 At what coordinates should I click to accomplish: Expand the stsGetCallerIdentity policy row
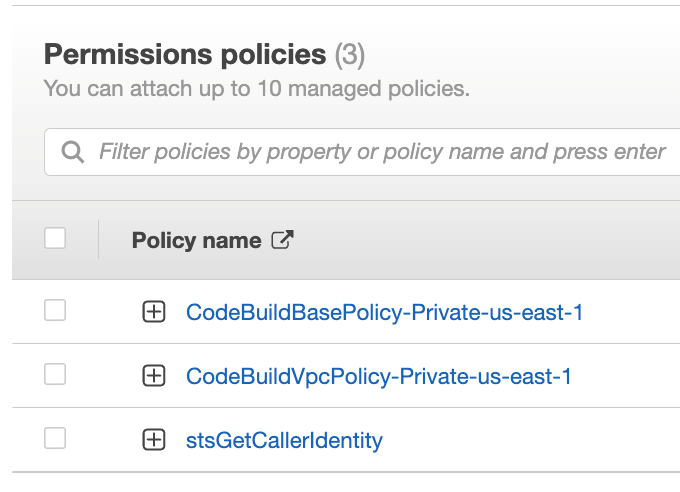153,440
